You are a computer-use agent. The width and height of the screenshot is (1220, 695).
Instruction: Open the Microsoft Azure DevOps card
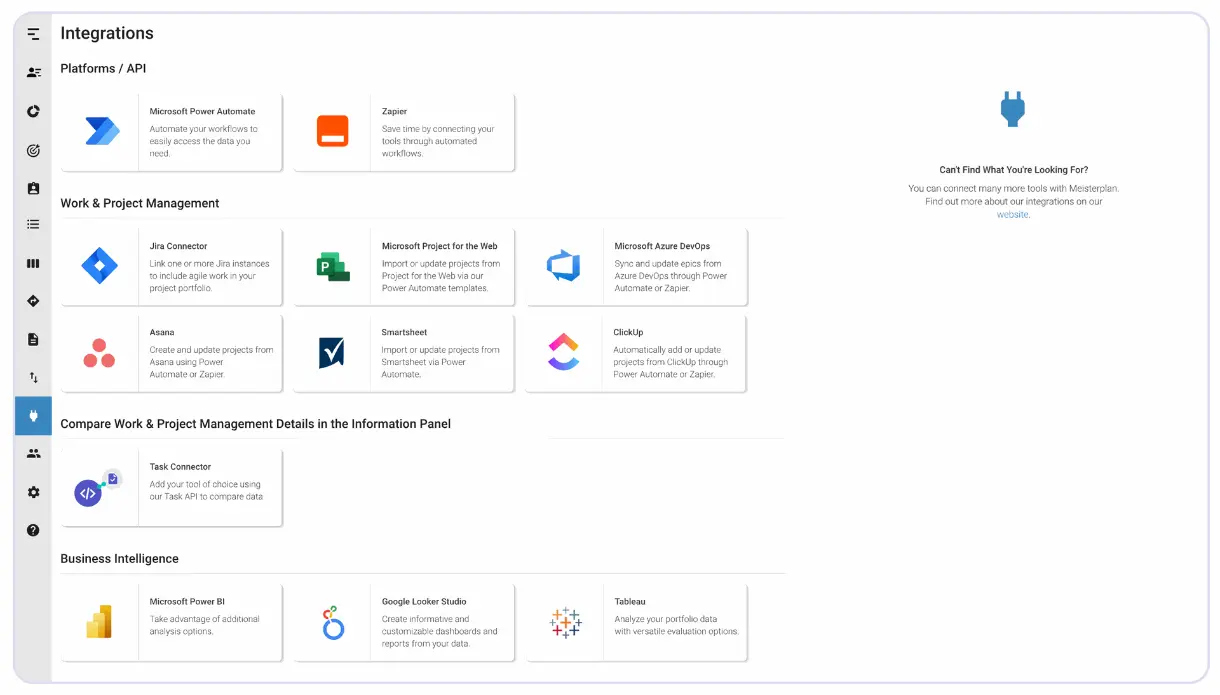tap(637, 267)
